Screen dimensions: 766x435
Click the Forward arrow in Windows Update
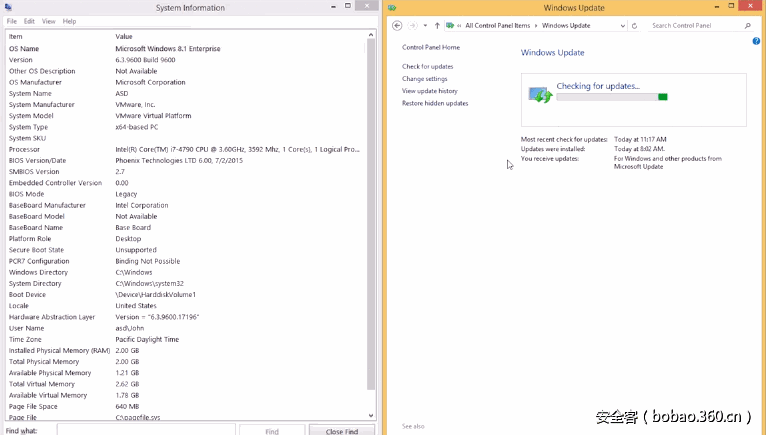413,25
